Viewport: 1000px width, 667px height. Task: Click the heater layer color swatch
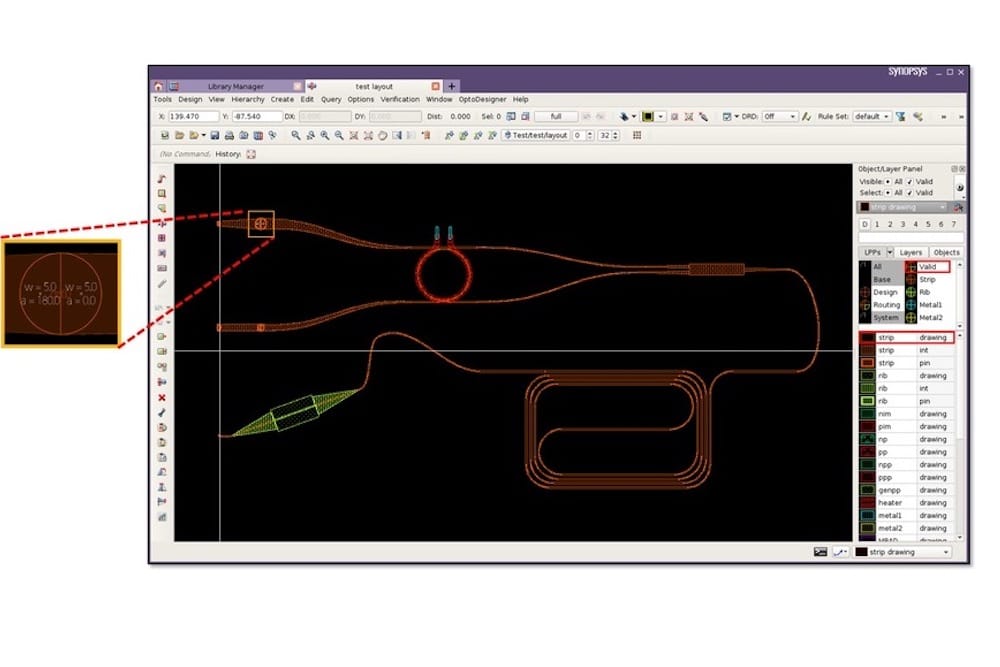(868, 501)
